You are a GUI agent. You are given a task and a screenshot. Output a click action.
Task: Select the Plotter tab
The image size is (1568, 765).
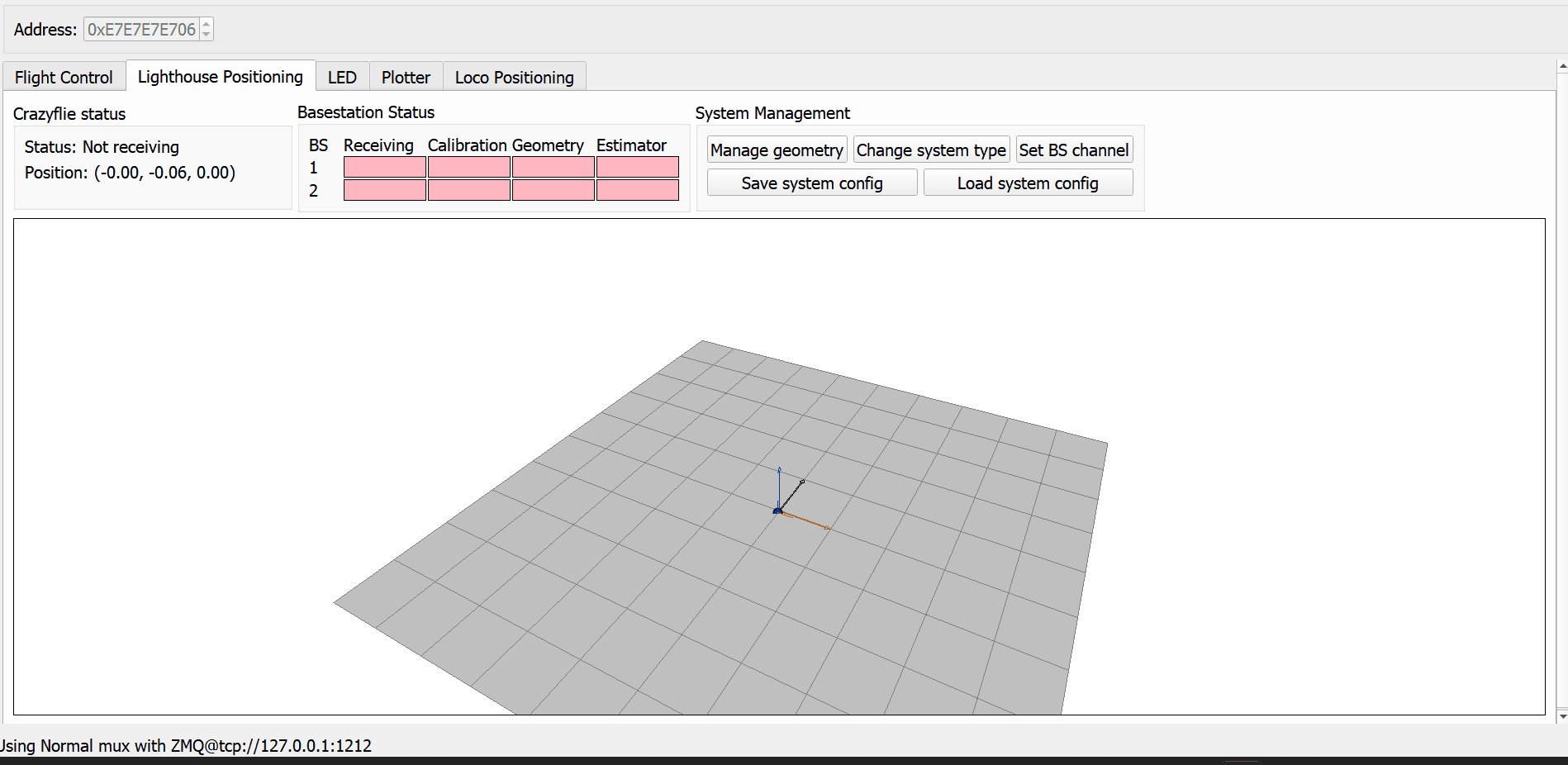(x=406, y=78)
